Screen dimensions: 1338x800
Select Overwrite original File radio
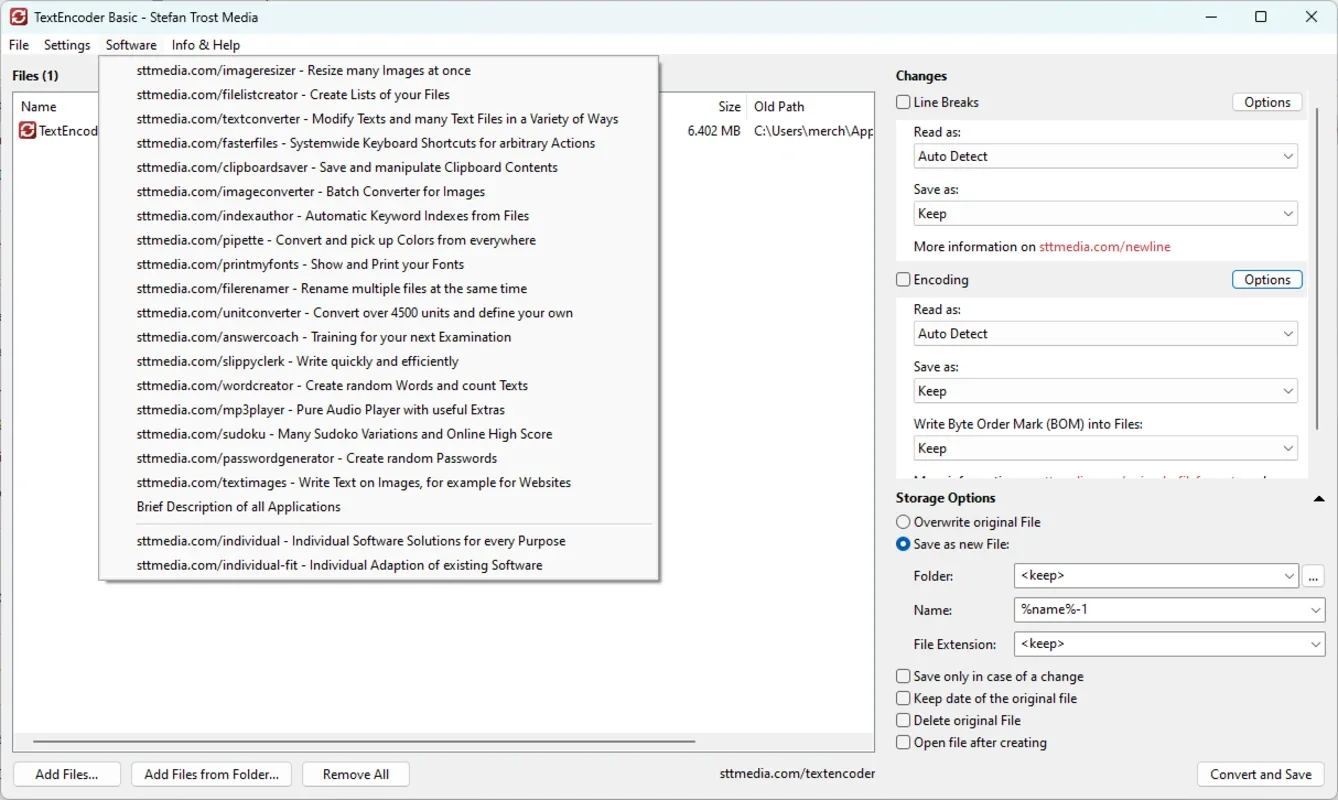904,522
